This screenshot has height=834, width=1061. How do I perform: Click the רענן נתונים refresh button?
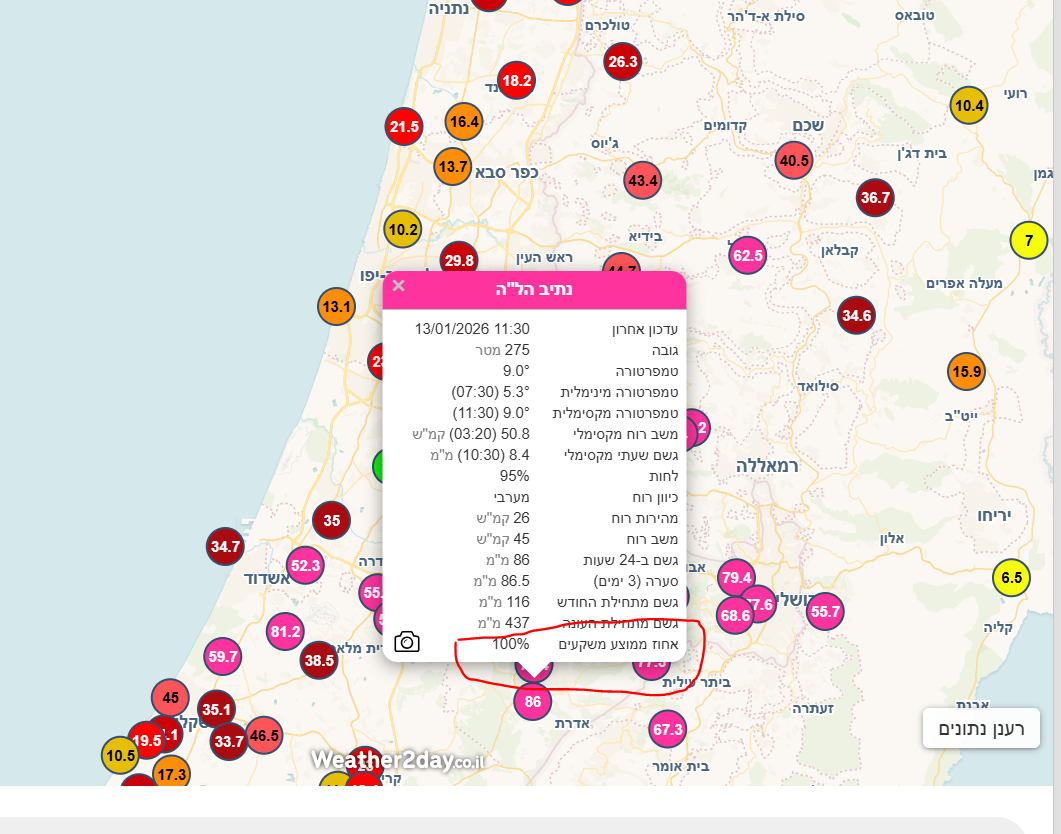point(981,728)
